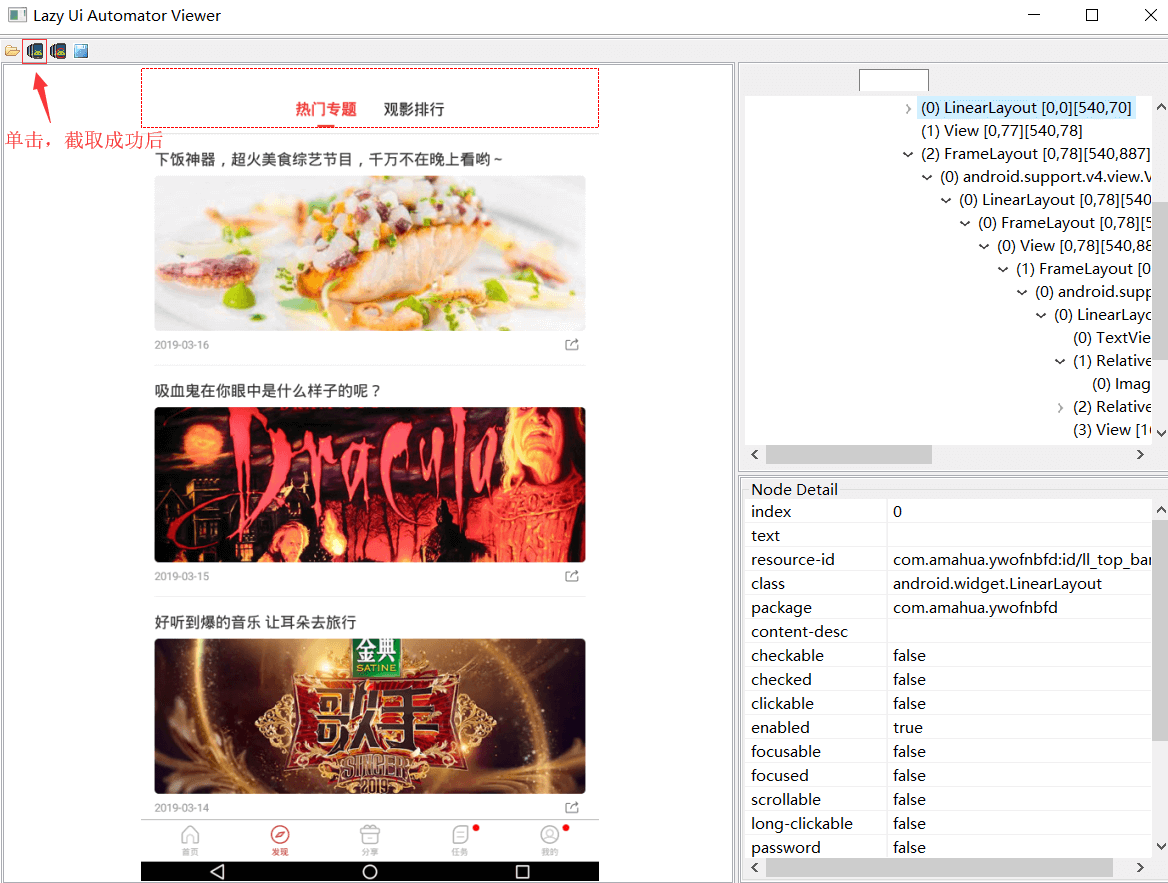Viewport: 1168px width, 883px height.
Task: Collapse the (1) FrameLayout tree node
Action: tap(1003, 270)
